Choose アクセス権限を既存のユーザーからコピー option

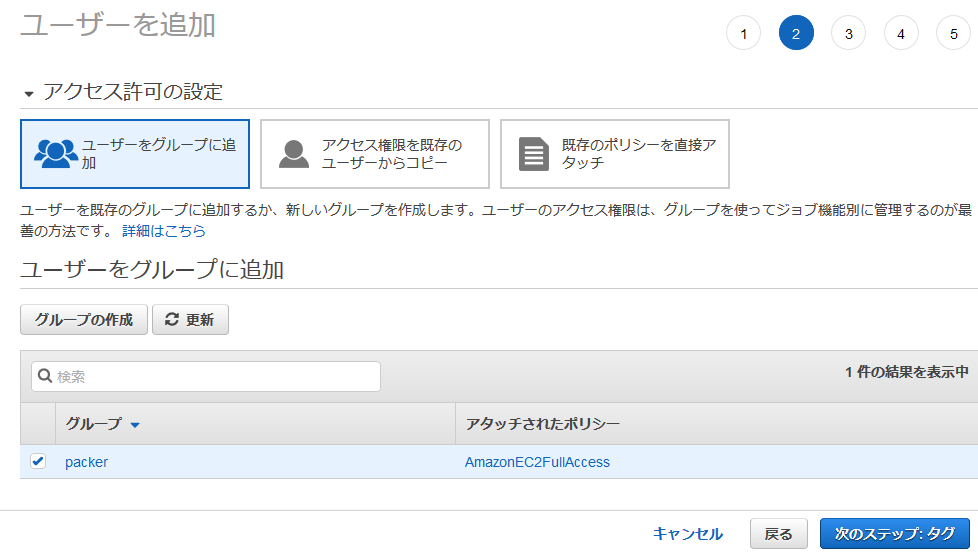pos(375,154)
